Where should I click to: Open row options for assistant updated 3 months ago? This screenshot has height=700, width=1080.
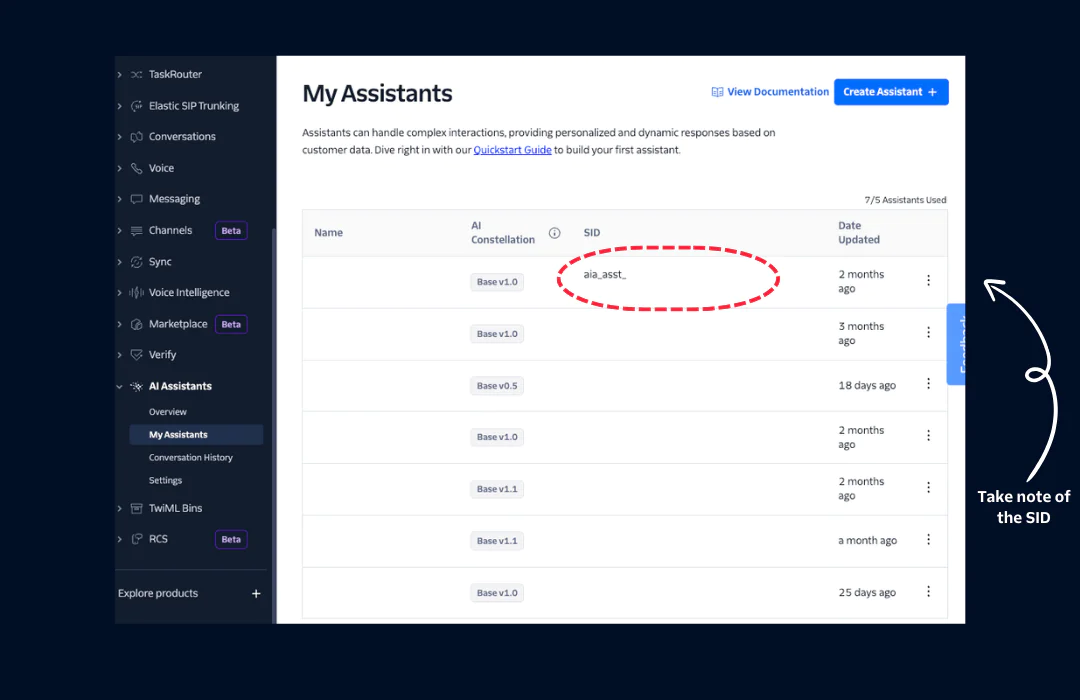coord(928,332)
